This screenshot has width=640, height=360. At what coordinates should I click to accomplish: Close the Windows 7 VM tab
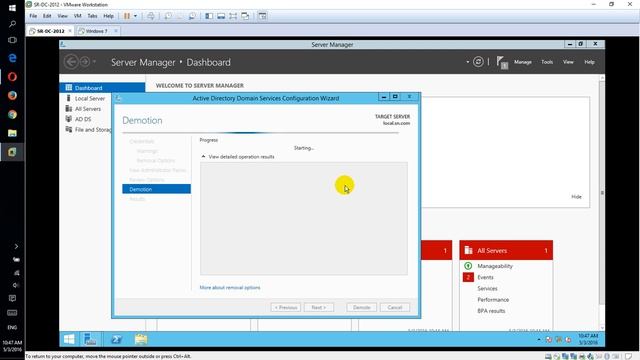pos(116,31)
